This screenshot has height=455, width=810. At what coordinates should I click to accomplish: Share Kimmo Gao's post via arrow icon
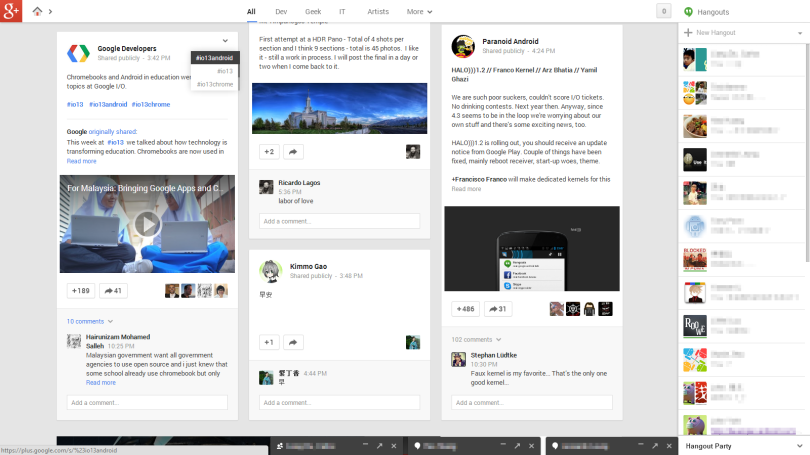[x=293, y=342]
